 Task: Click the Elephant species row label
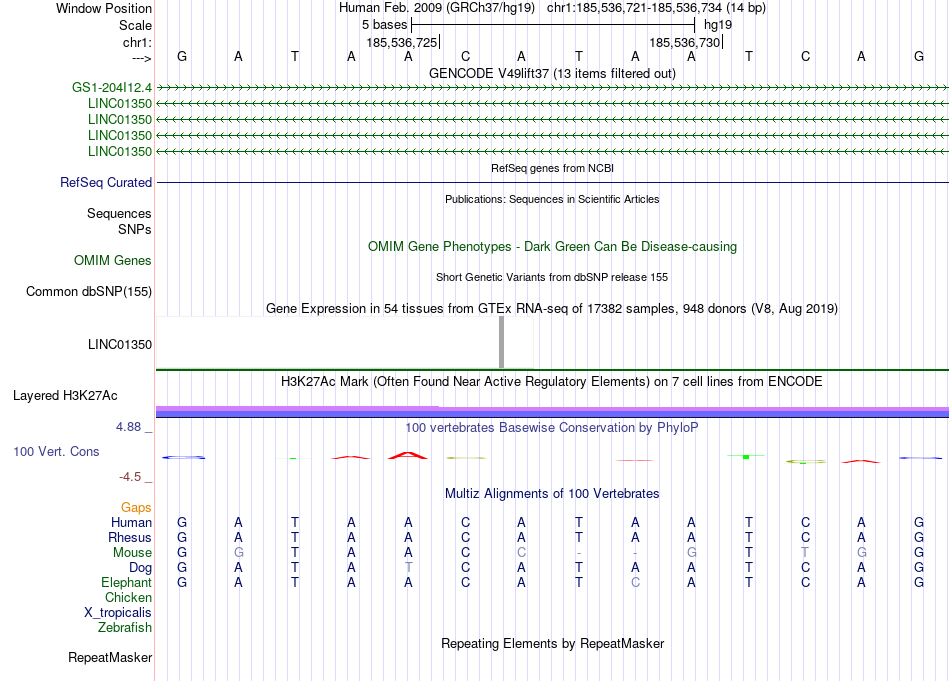click(x=126, y=582)
